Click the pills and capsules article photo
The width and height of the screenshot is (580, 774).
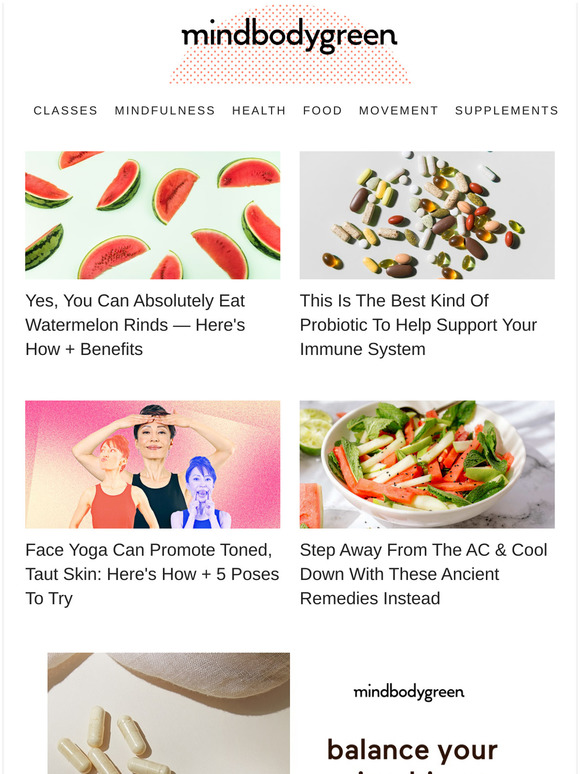point(427,215)
